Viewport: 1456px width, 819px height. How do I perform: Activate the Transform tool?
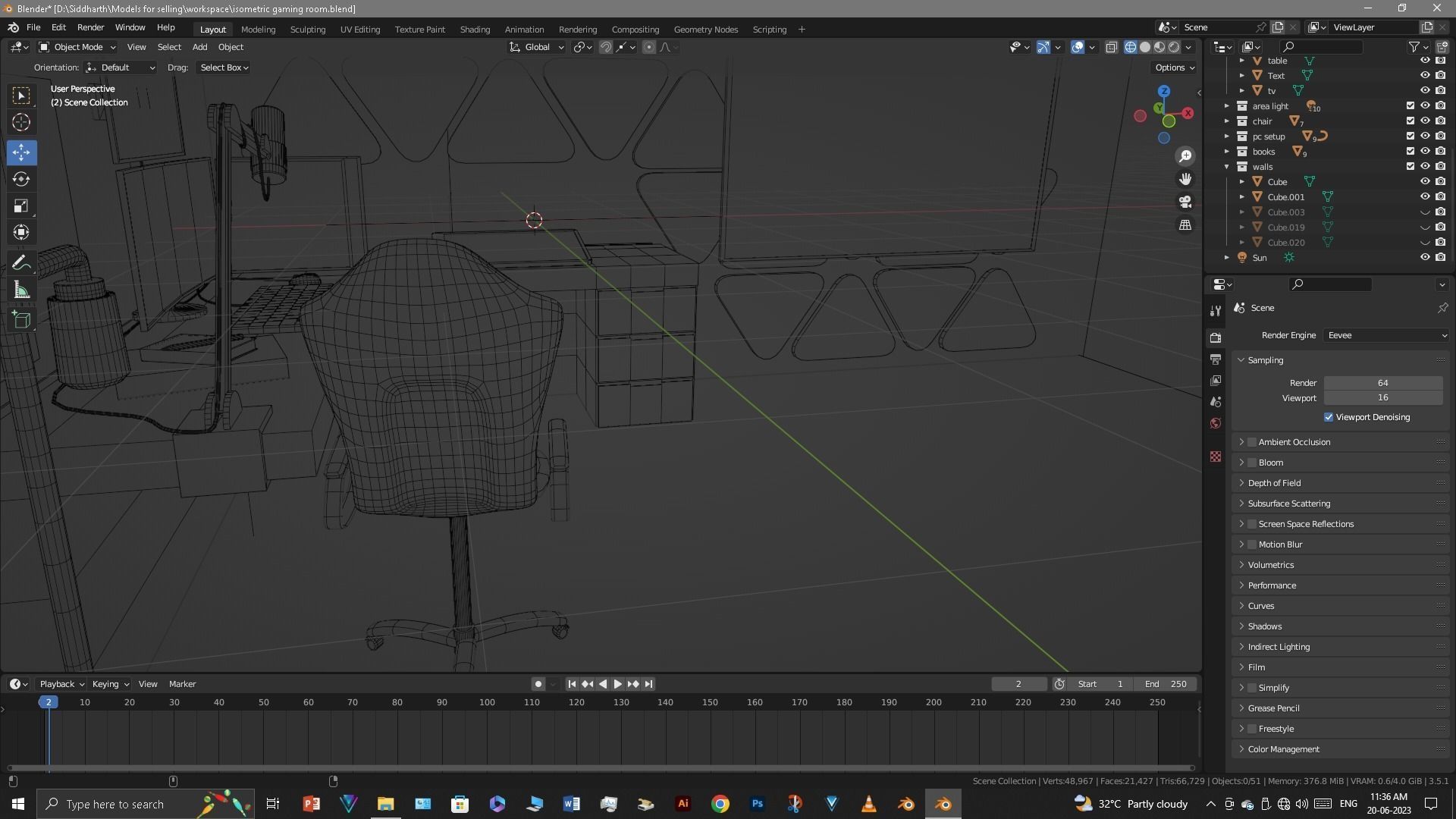[x=21, y=232]
